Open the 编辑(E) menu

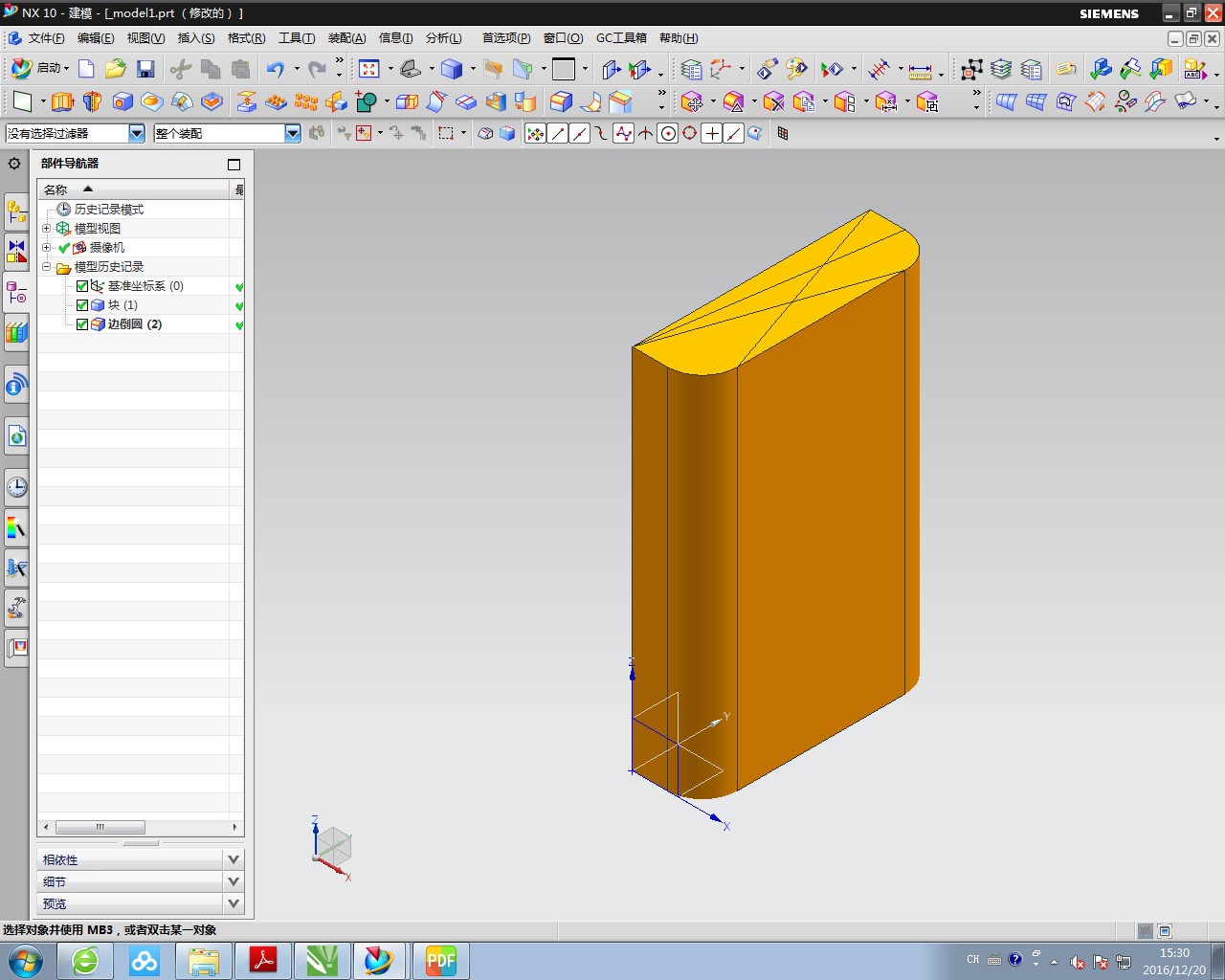click(x=96, y=38)
